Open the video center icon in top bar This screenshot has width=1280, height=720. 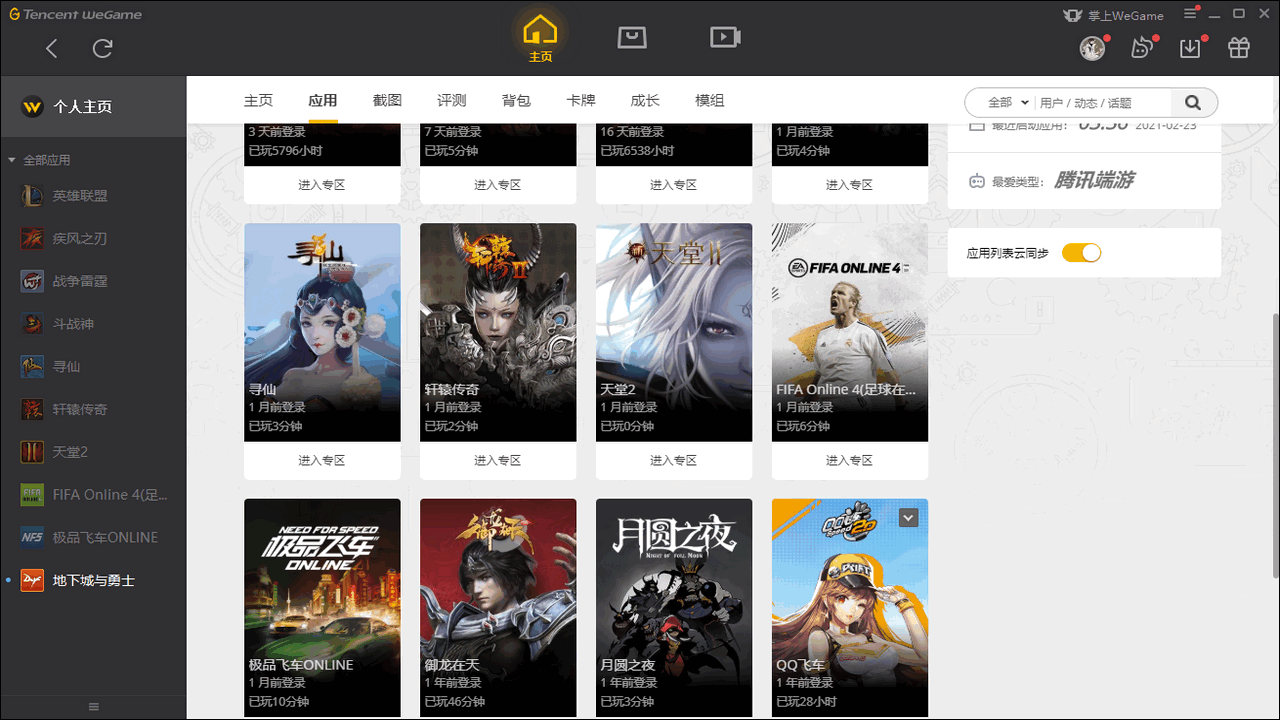click(724, 36)
